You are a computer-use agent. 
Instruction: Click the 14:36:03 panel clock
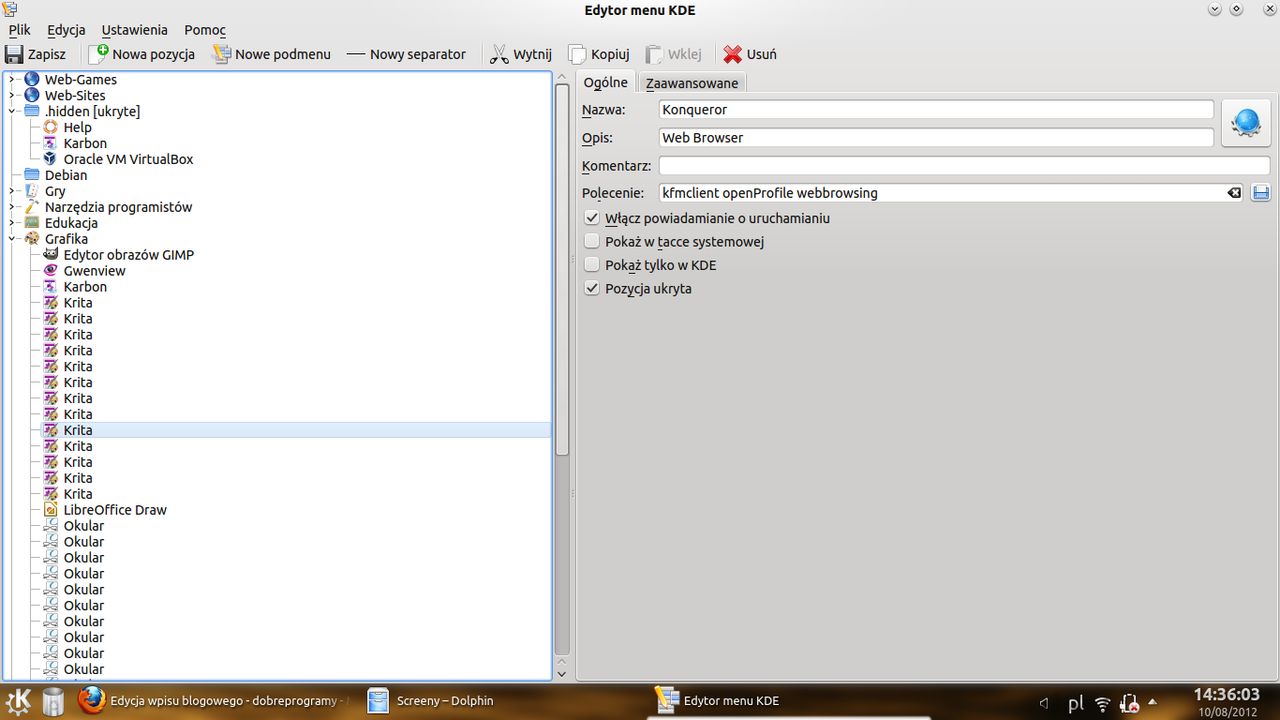[x=1226, y=695]
